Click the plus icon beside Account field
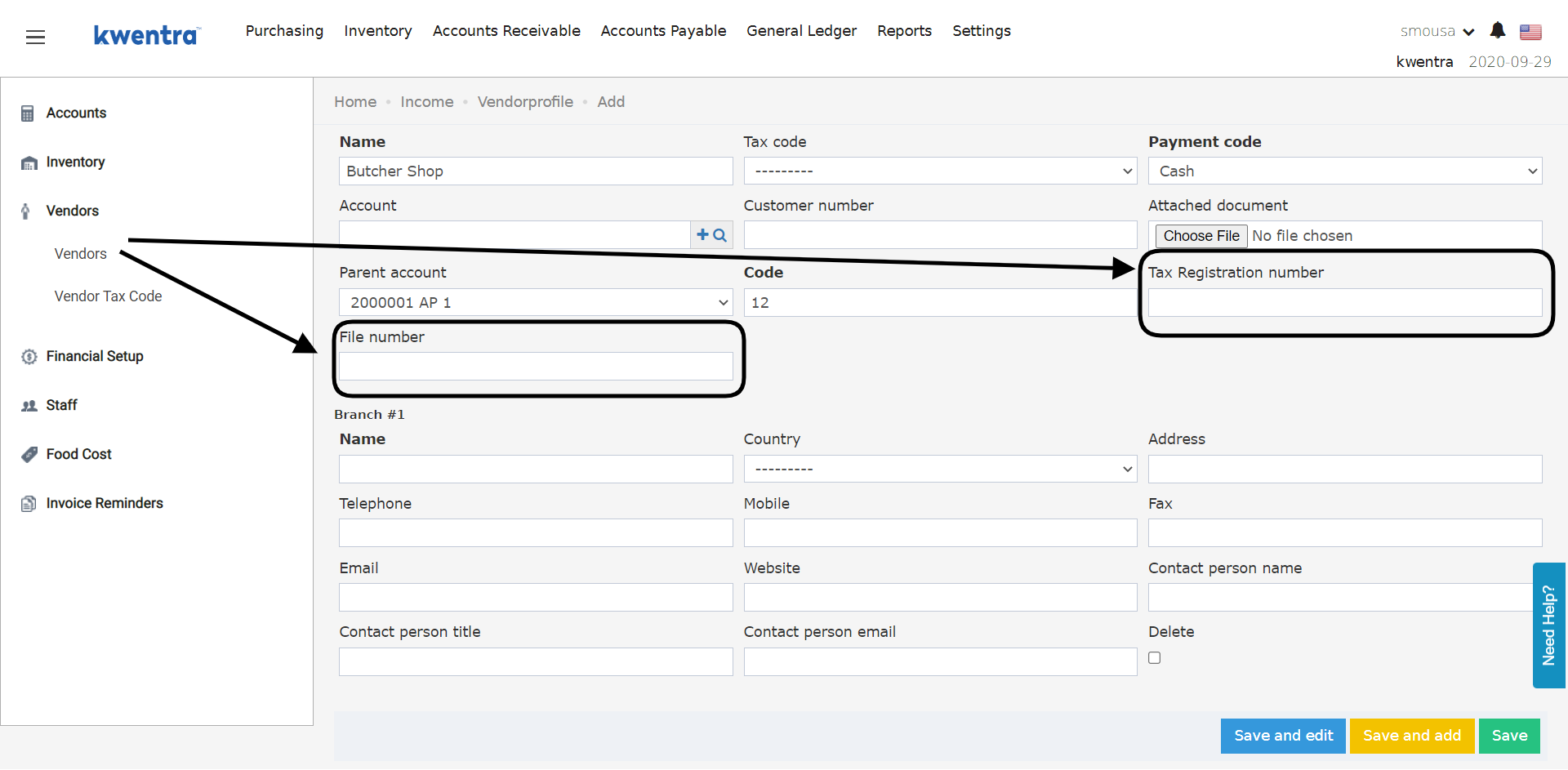Screen dimensions: 1568x770 702,235
